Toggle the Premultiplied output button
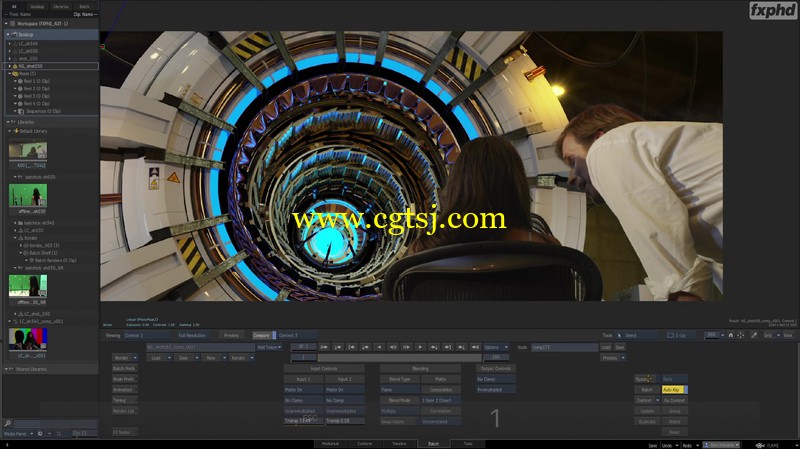 pos(495,390)
